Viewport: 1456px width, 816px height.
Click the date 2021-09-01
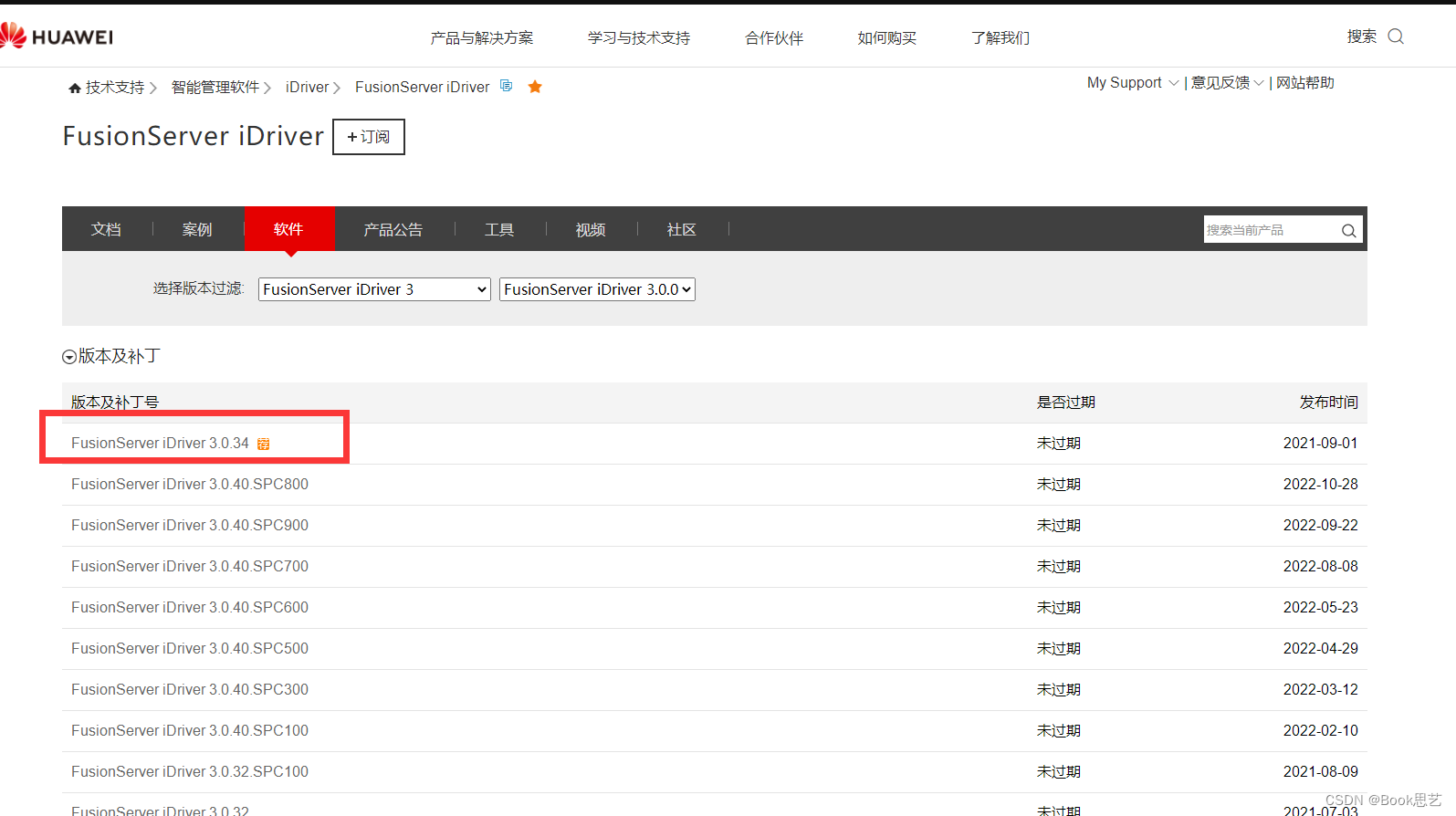[x=1321, y=444]
